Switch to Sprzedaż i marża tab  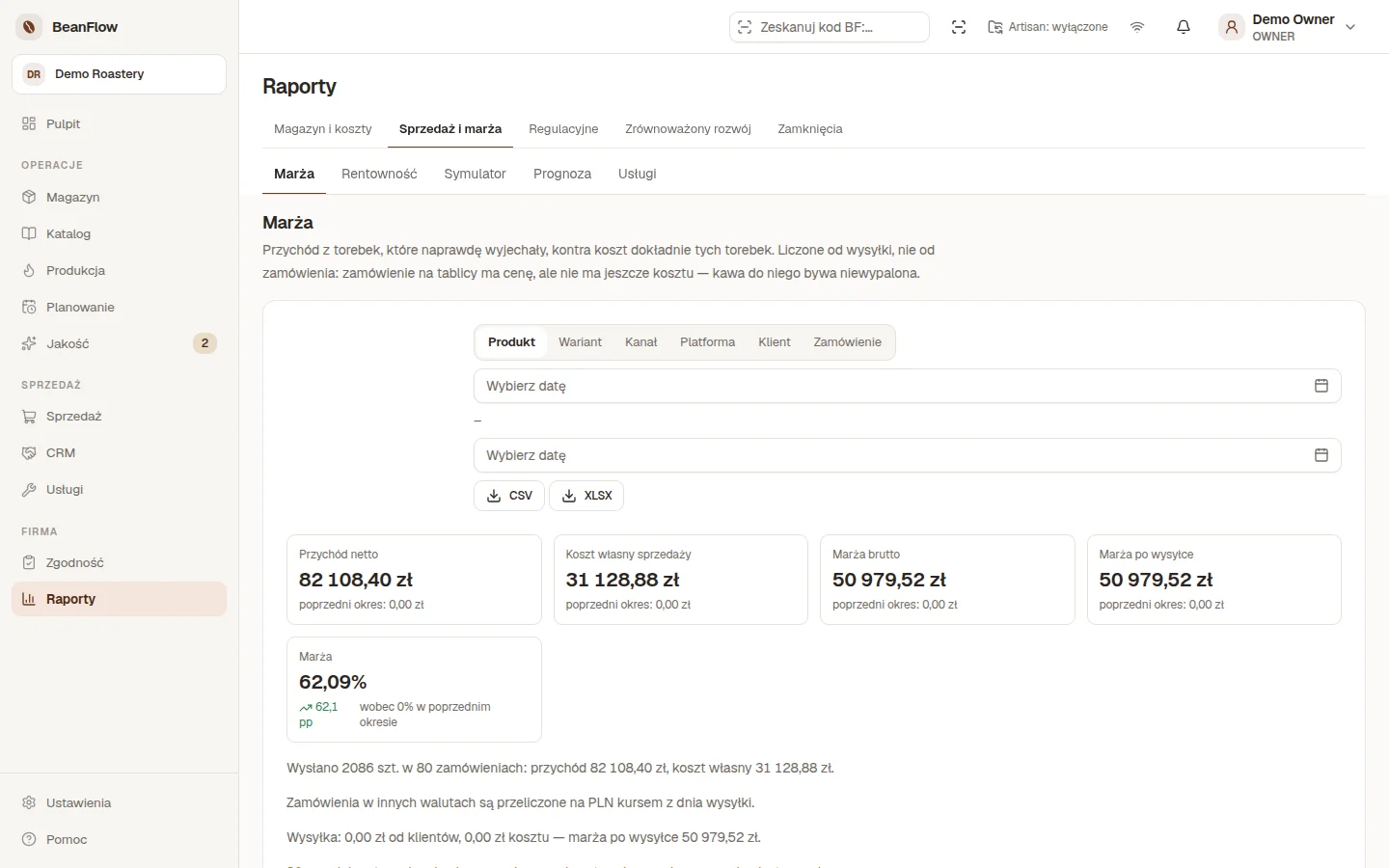(x=450, y=129)
